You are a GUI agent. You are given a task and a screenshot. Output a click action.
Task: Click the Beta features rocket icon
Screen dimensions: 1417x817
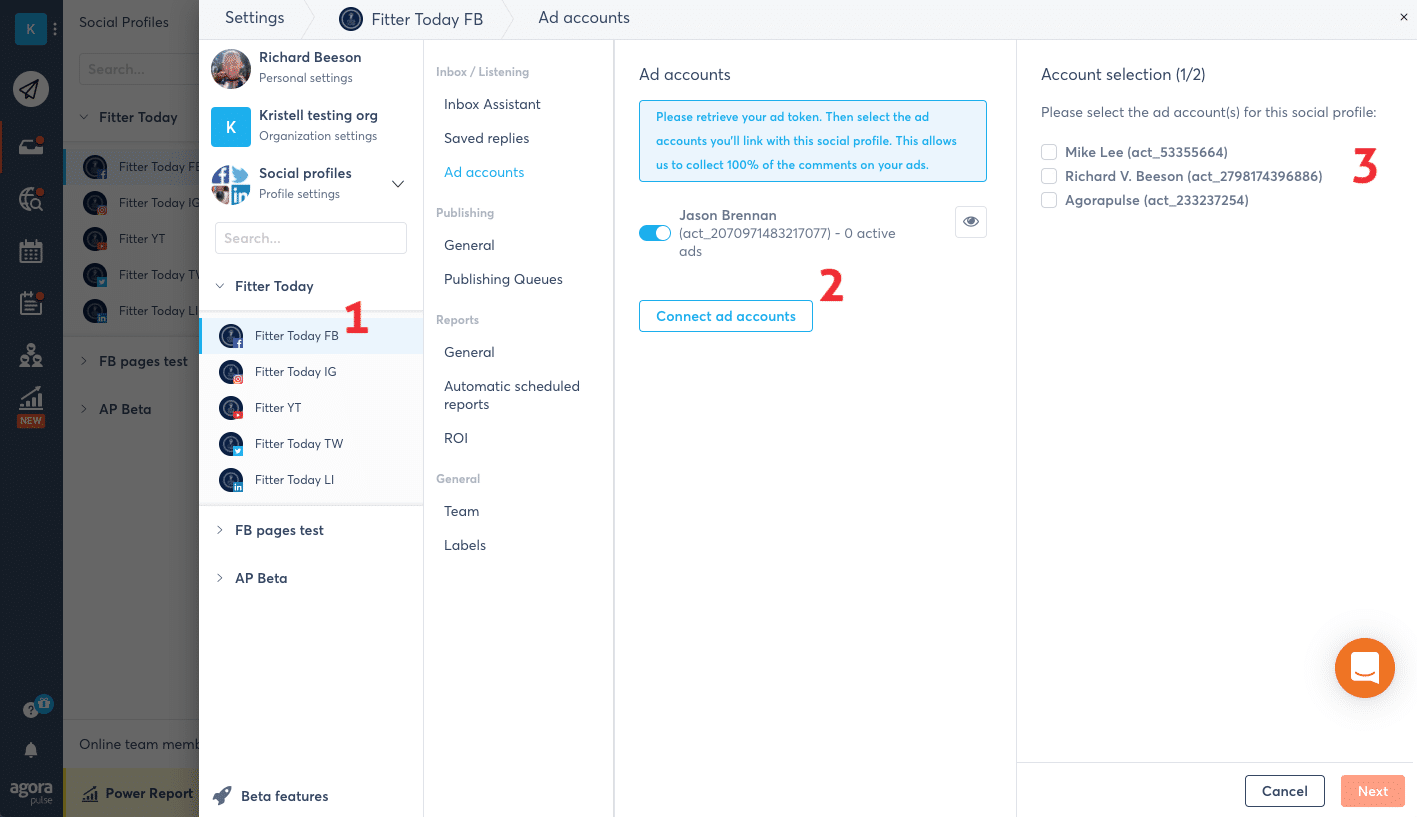[x=222, y=796]
